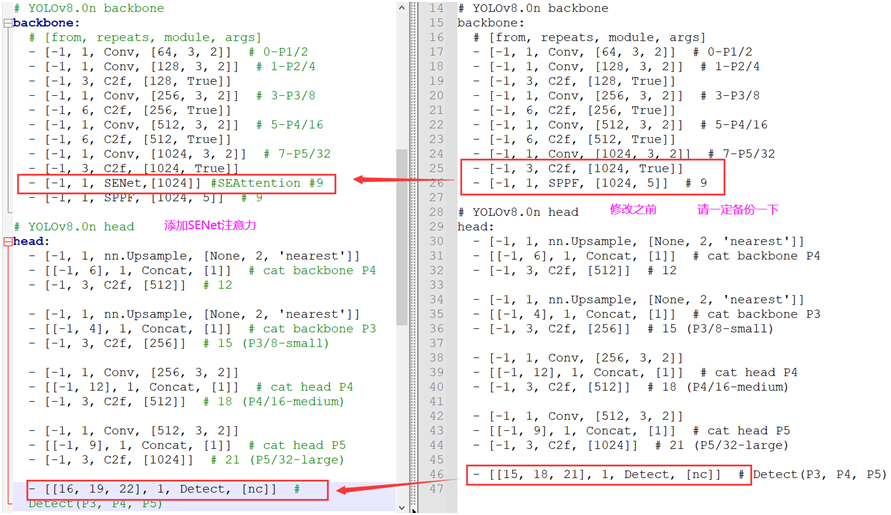This screenshot has width=891, height=515.
Task: Click line number 19 in gutter
Action: pyautogui.click(x=436, y=81)
